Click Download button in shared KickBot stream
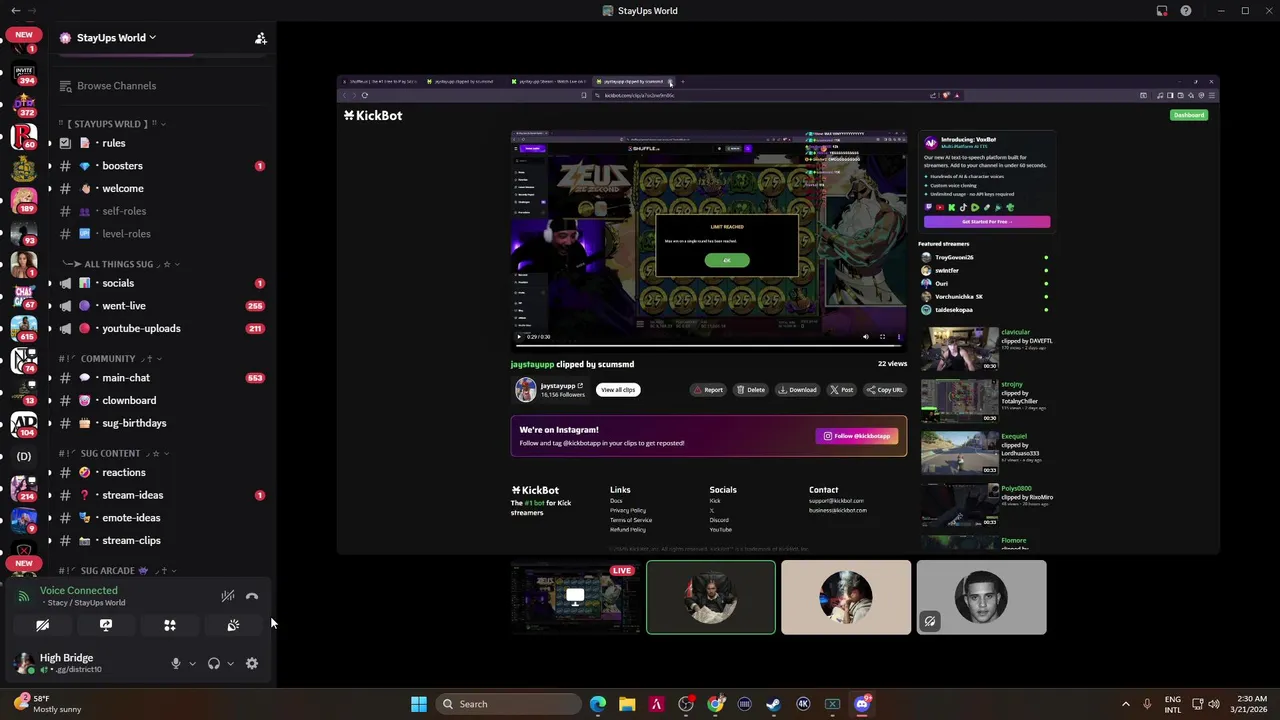 797,390
